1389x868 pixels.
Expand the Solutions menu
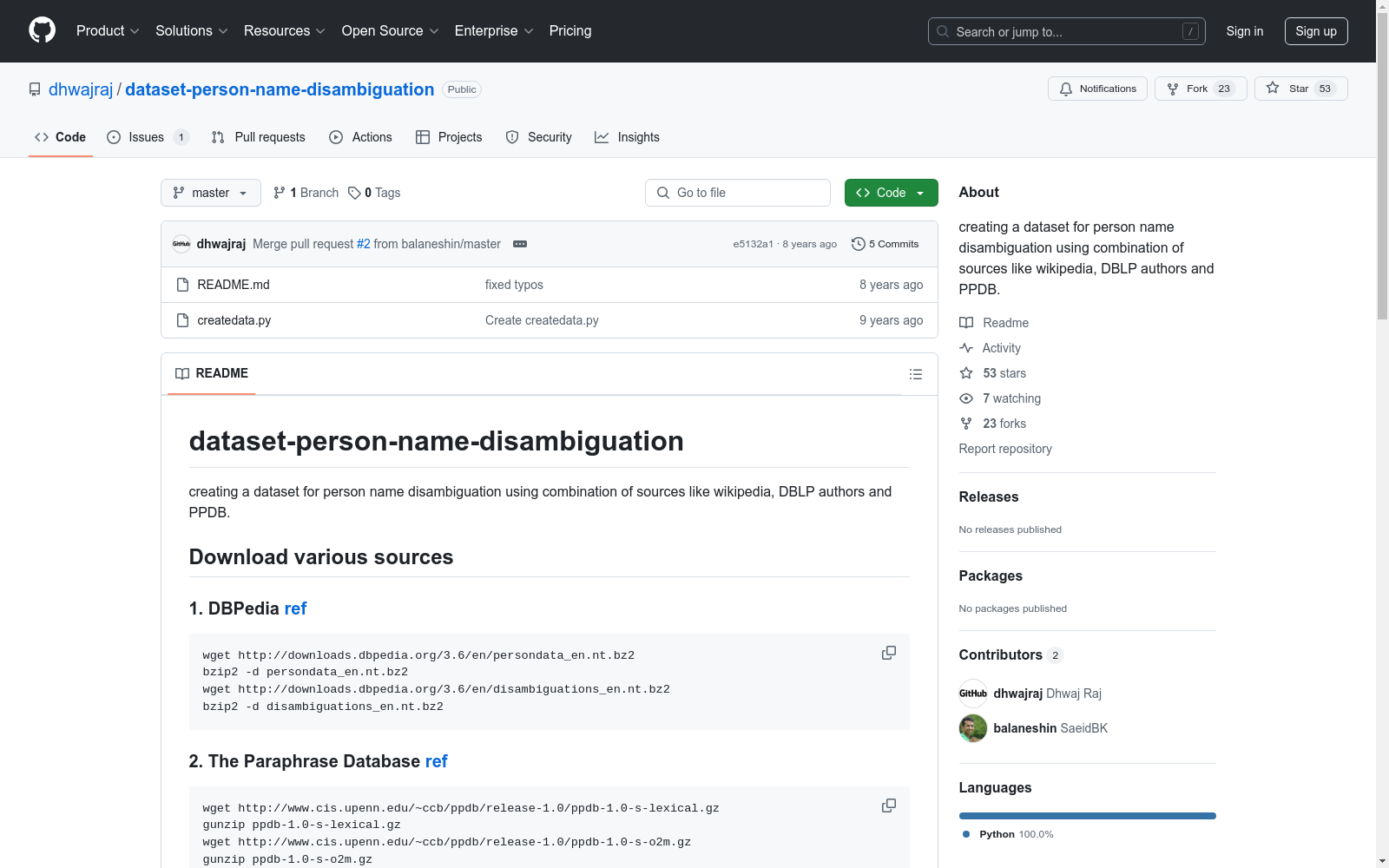tap(192, 31)
